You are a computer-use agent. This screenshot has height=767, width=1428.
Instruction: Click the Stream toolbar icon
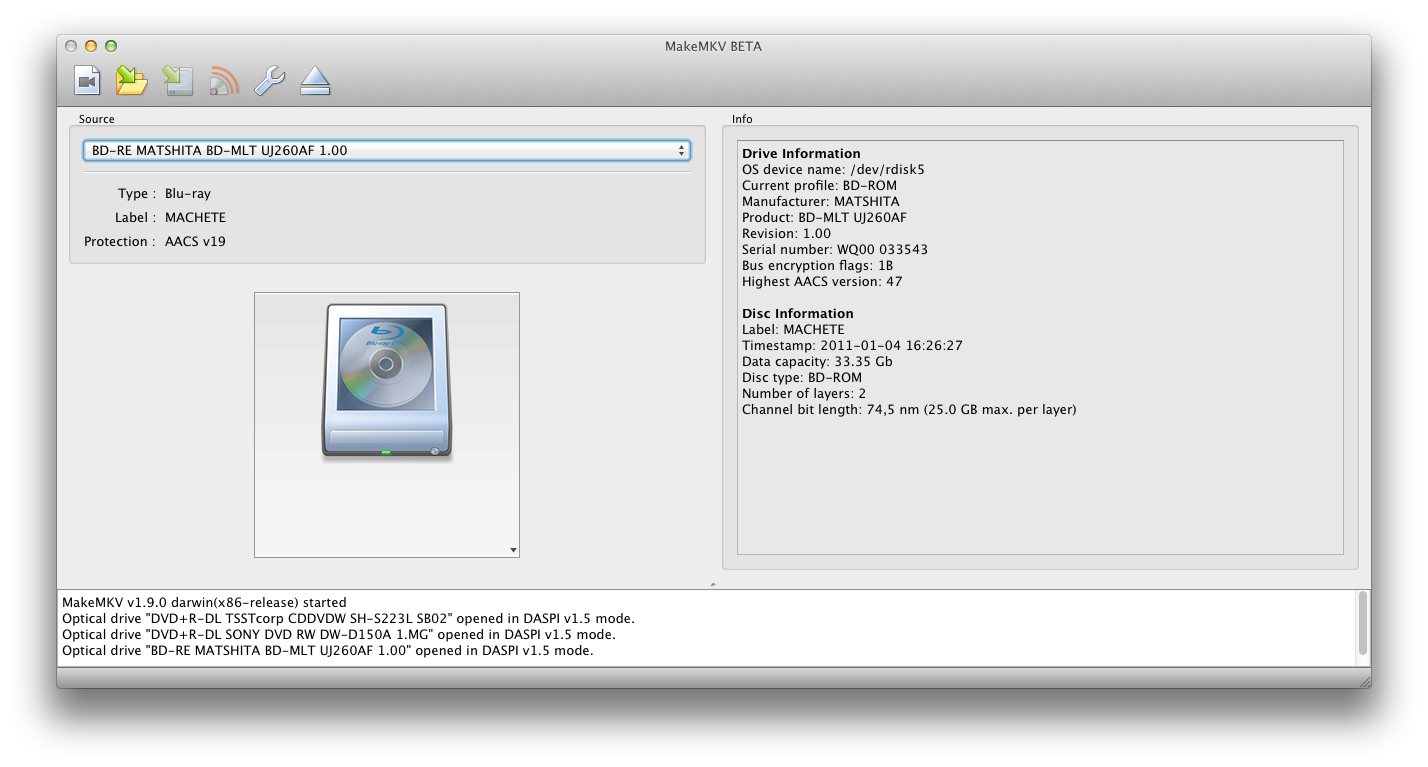click(224, 81)
